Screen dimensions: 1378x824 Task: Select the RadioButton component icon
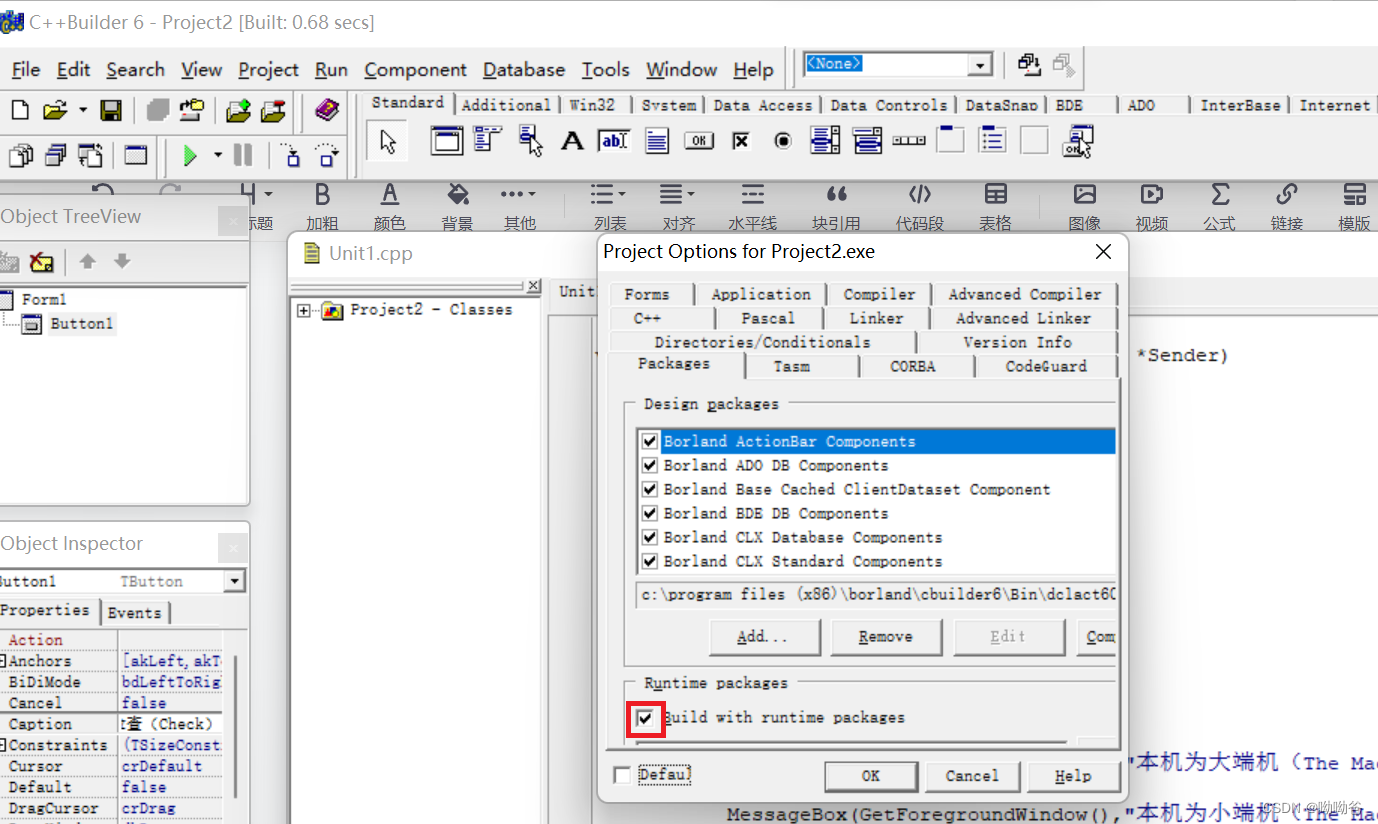(783, 141)
